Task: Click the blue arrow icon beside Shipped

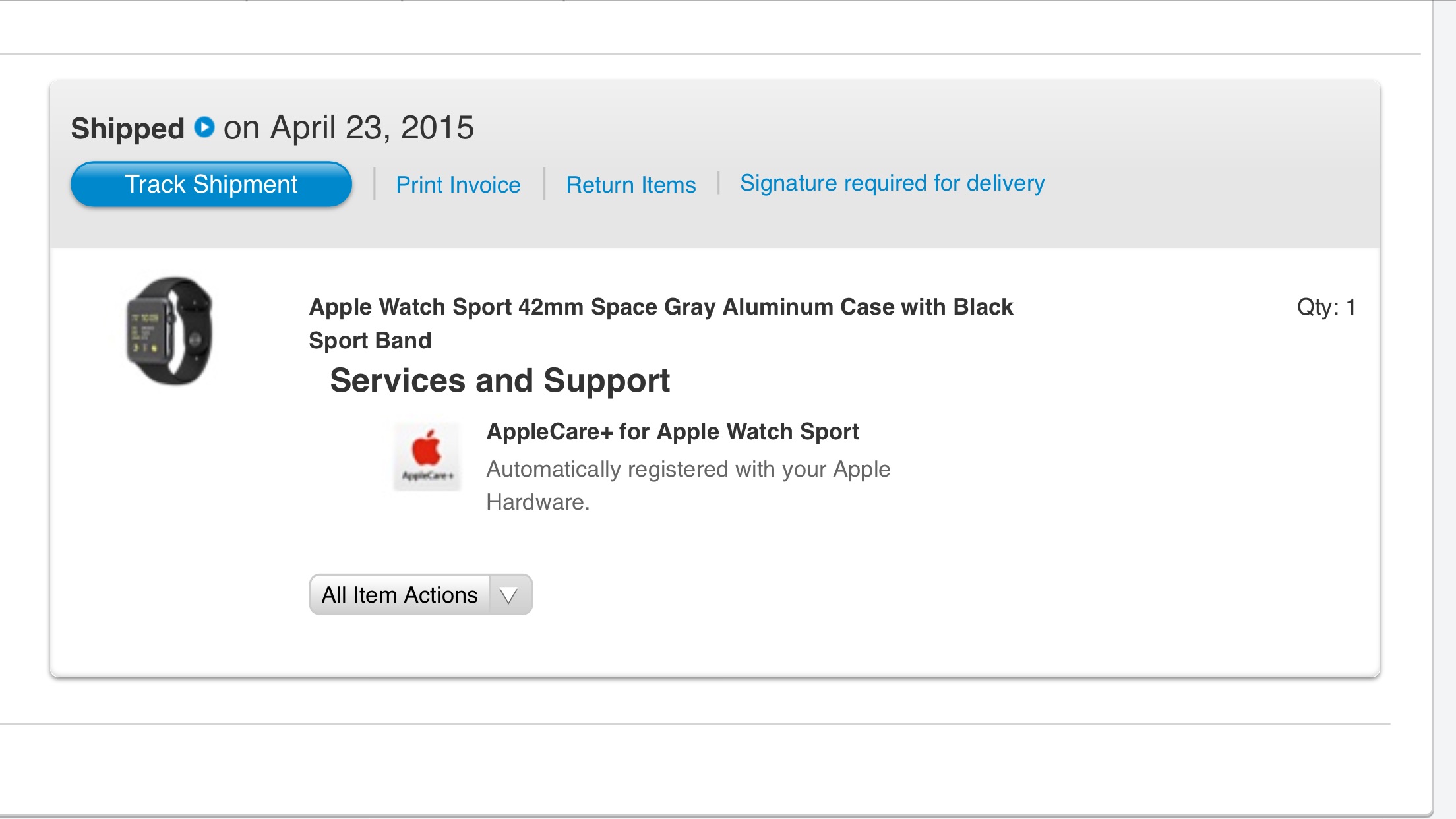Action: pyautogui.click(x=204, y=127)
